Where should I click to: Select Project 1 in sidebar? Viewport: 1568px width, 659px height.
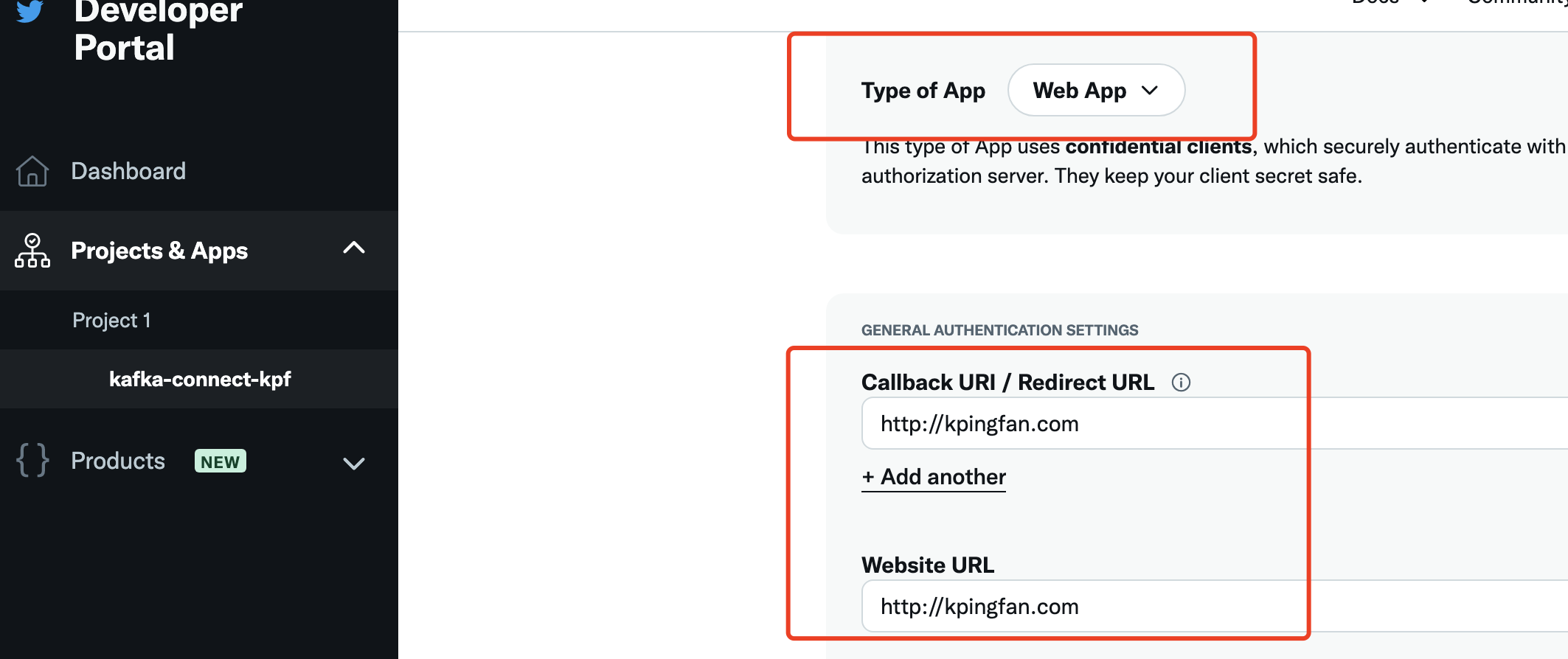click(111, 320)
